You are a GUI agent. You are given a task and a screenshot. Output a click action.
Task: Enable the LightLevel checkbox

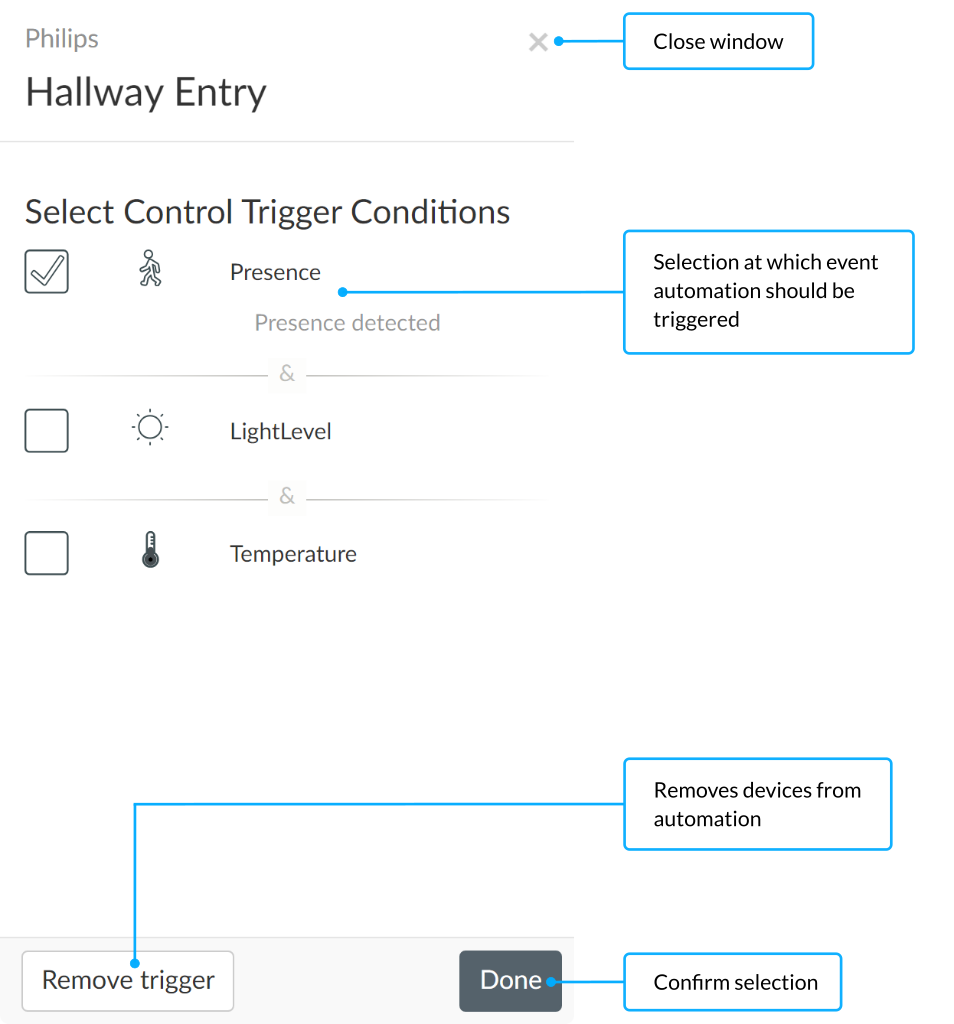pyautogui.click(x=46, y=431)
